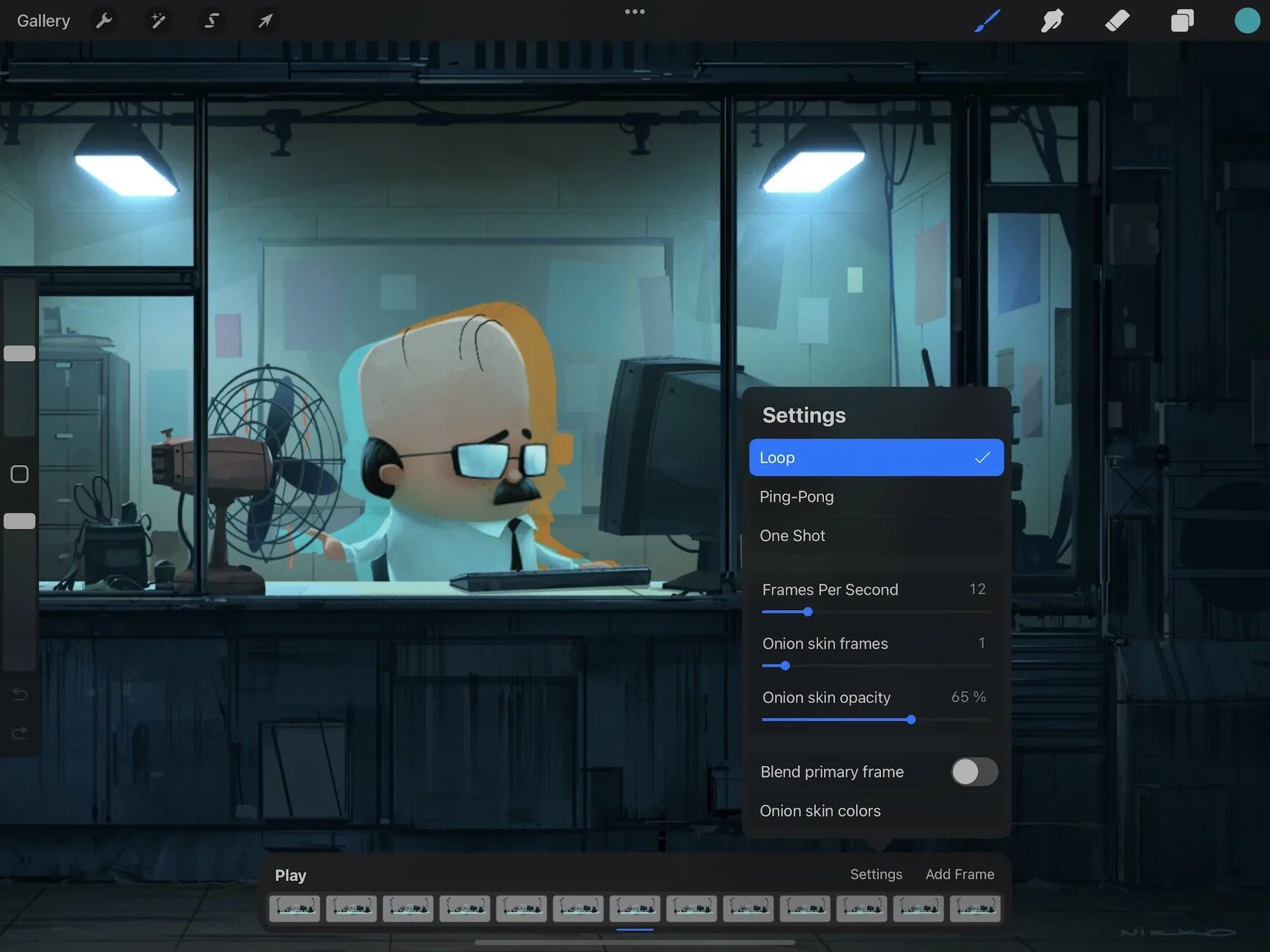
Task: Toggle Blend primary frame switch
Action: tap(974, 771)
